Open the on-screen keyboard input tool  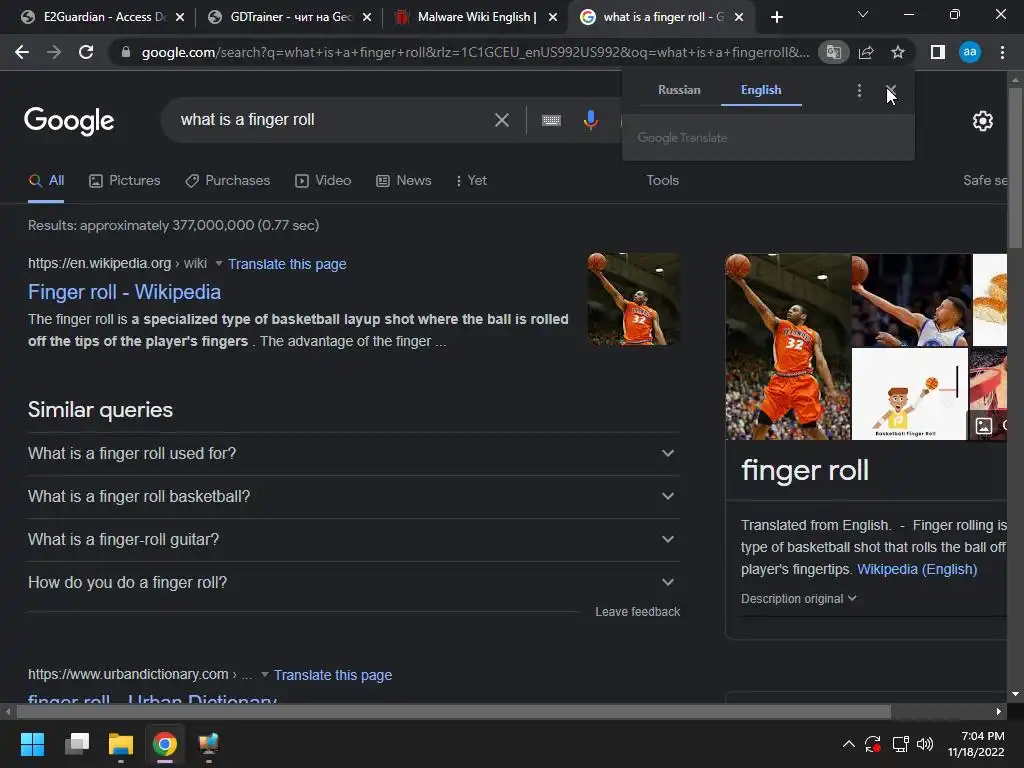point(551,120)
